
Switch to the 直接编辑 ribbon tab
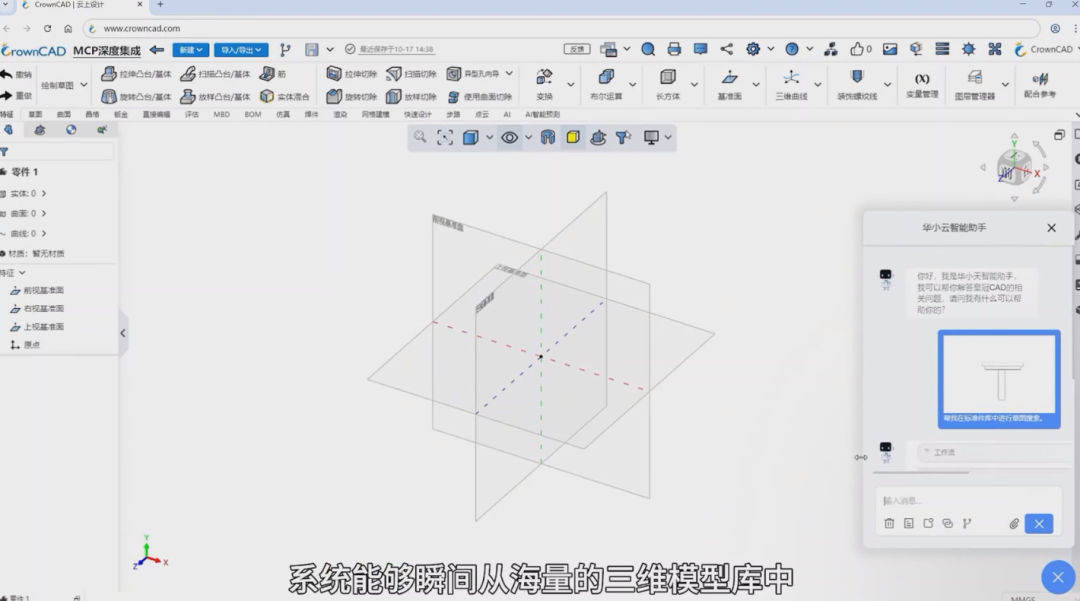click(x=156, y=114)
